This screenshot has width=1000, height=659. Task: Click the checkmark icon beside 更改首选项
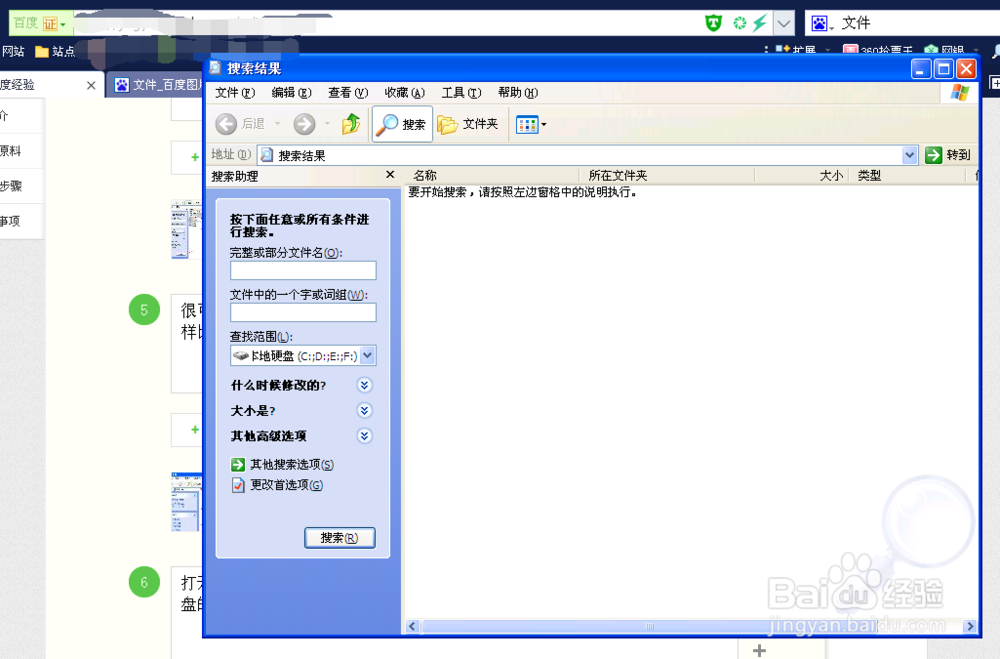pos(238,485)
